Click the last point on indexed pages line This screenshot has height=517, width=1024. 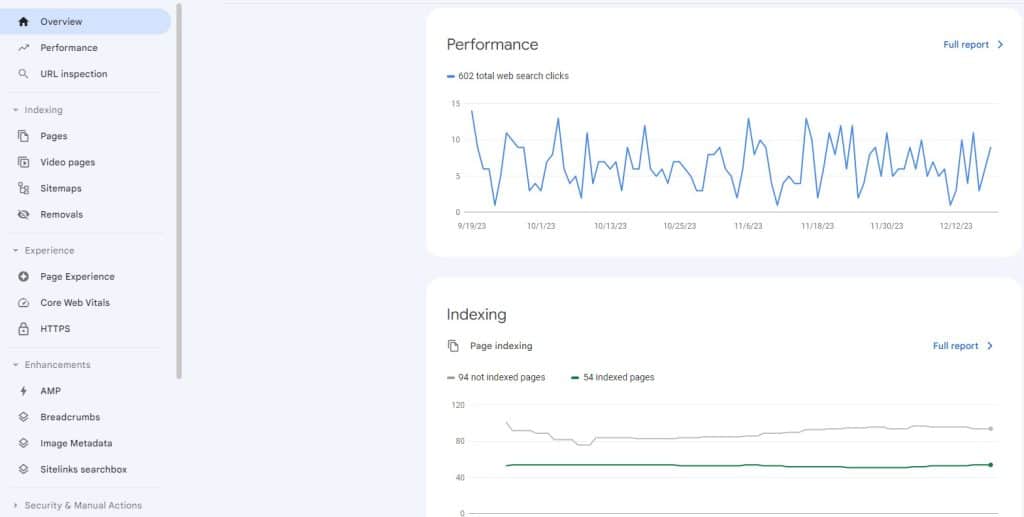pos(990,464)
